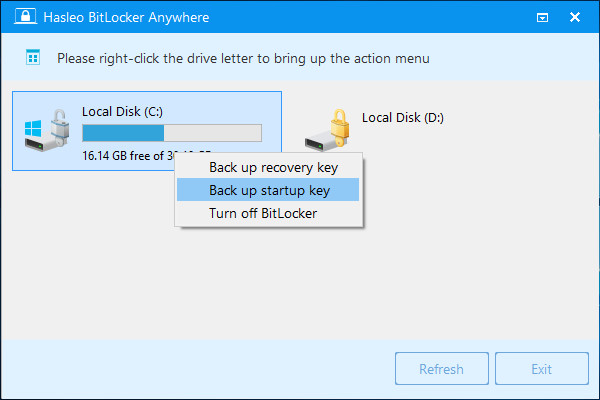Click the Exit button

coord(541,369)
